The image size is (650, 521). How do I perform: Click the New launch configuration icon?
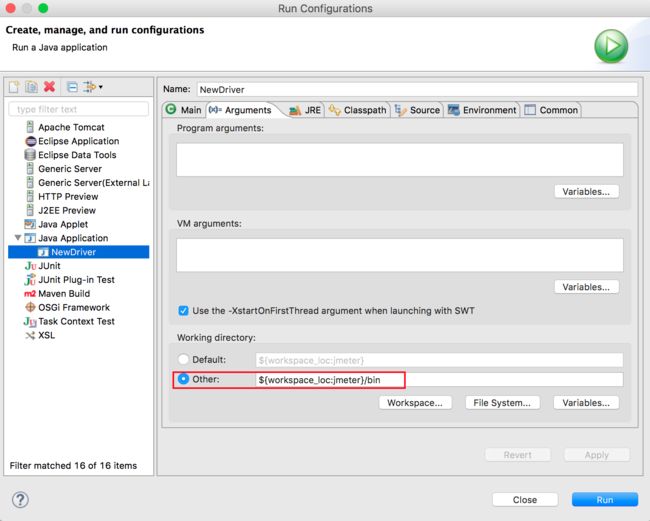[x=14, y=87]
